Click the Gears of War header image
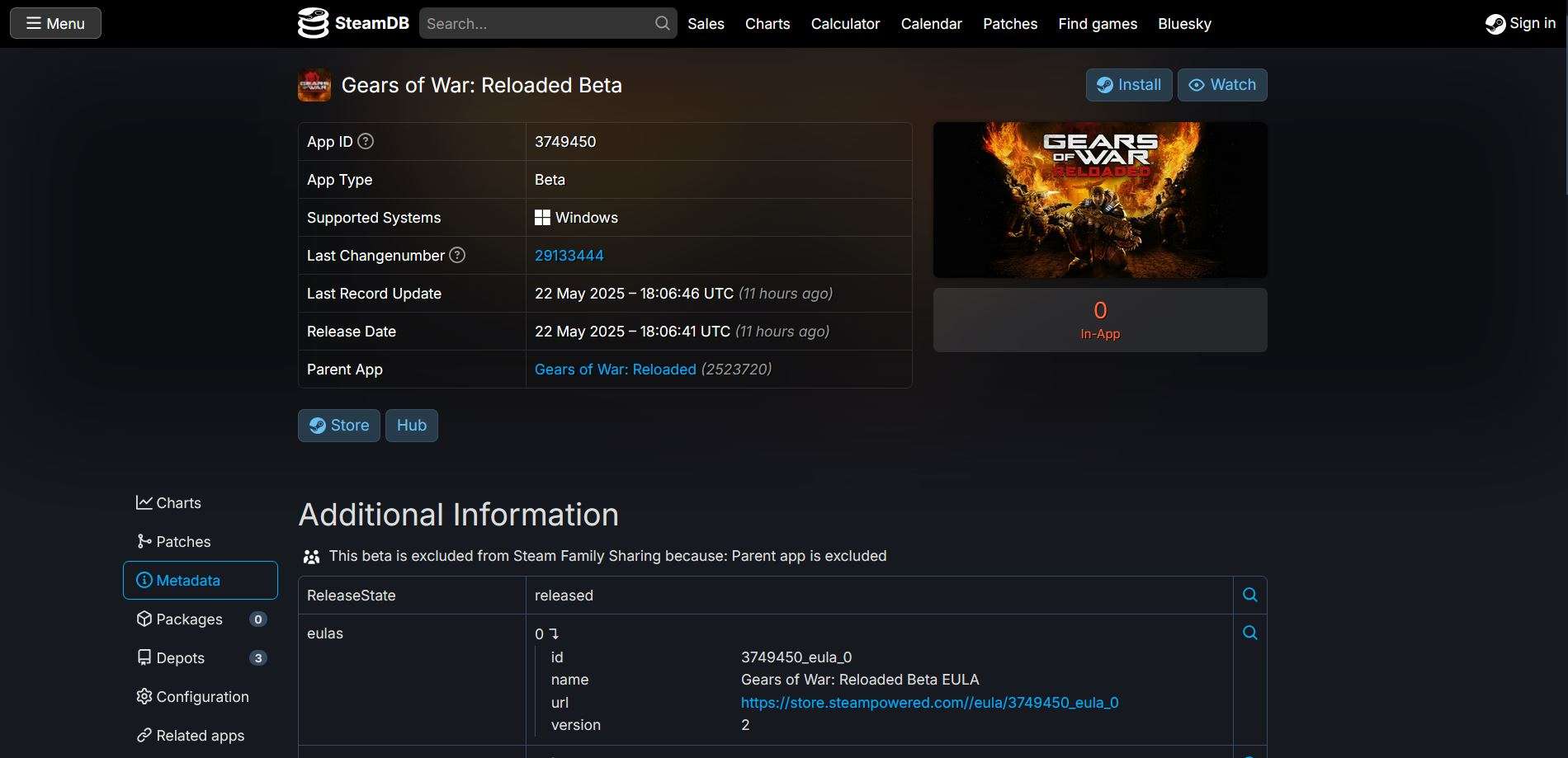 1100,200
